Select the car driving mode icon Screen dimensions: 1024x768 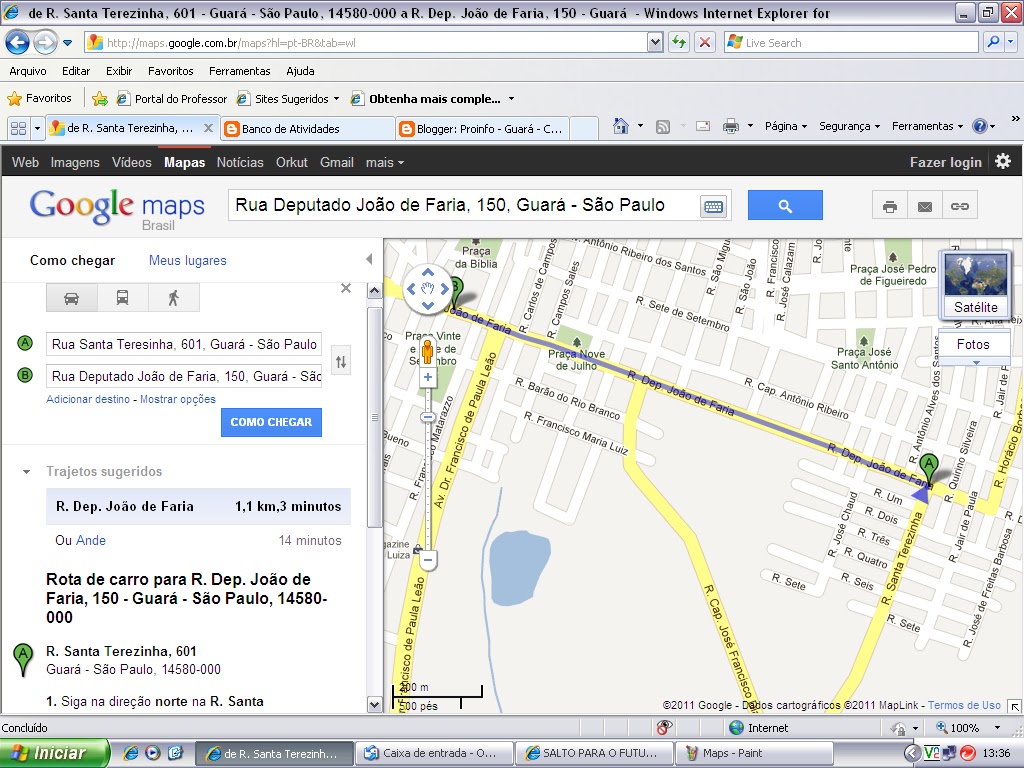[72, 298]
